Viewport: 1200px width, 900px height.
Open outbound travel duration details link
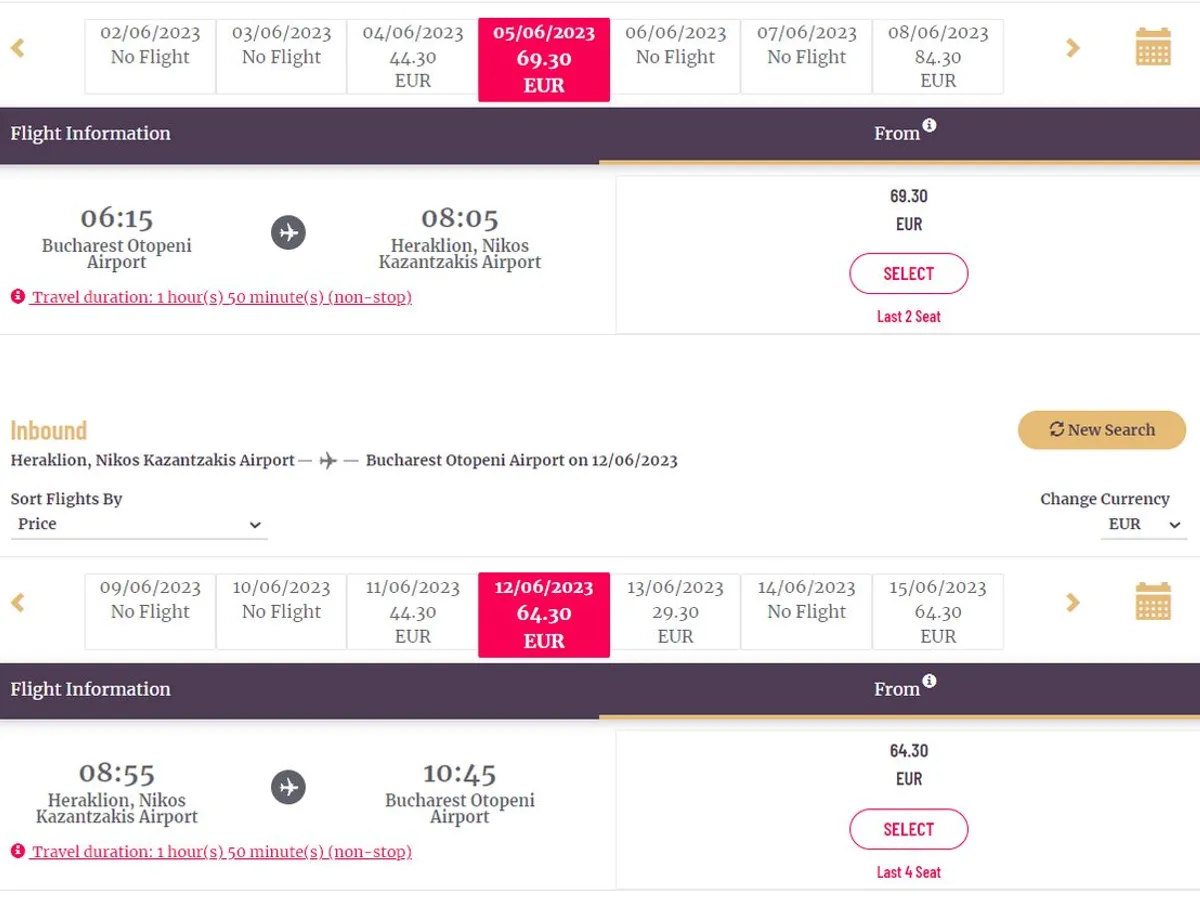[x=221, y=297]
